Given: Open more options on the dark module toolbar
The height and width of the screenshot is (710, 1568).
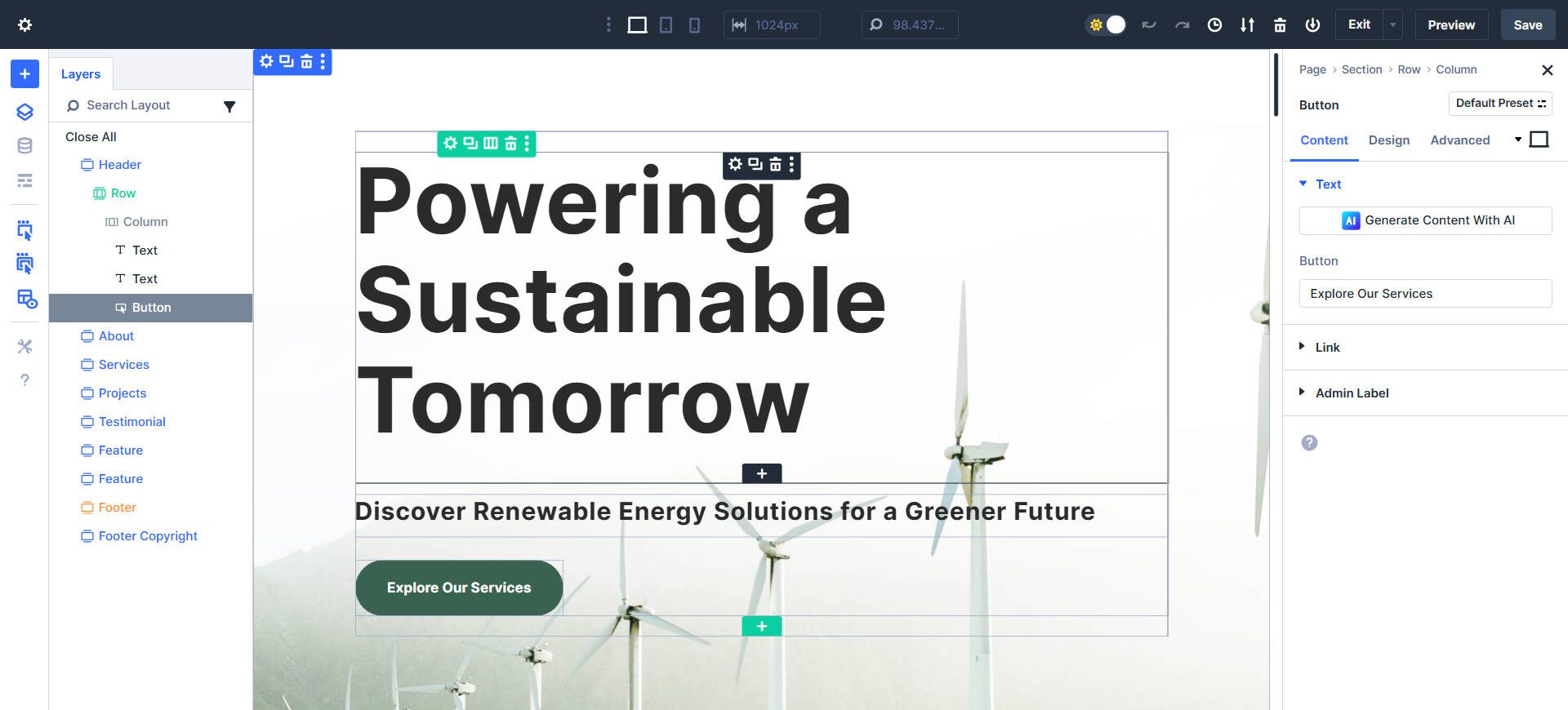Looking at the screenshot, I should (x=791, y=165).
